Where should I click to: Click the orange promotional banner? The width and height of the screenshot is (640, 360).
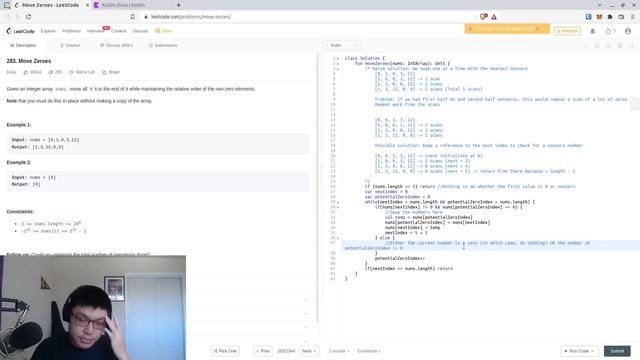[x=507, y=29]
